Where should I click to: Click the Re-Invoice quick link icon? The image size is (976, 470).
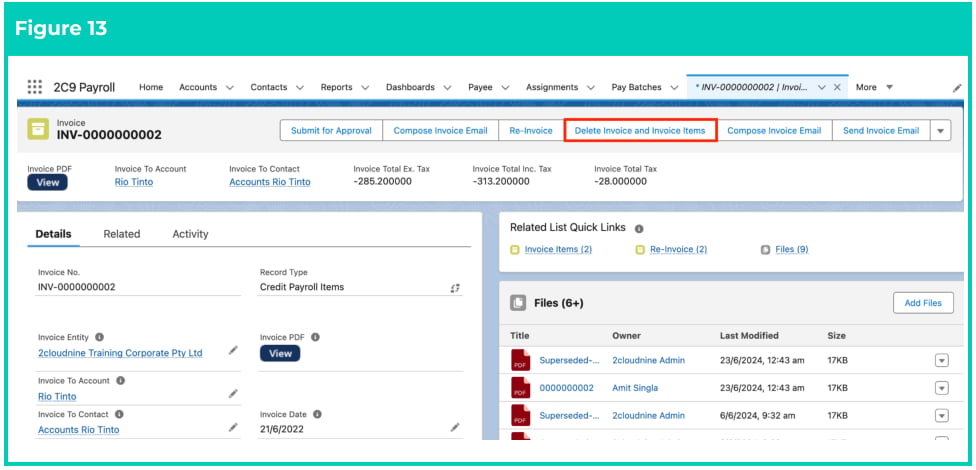(640, 250)
